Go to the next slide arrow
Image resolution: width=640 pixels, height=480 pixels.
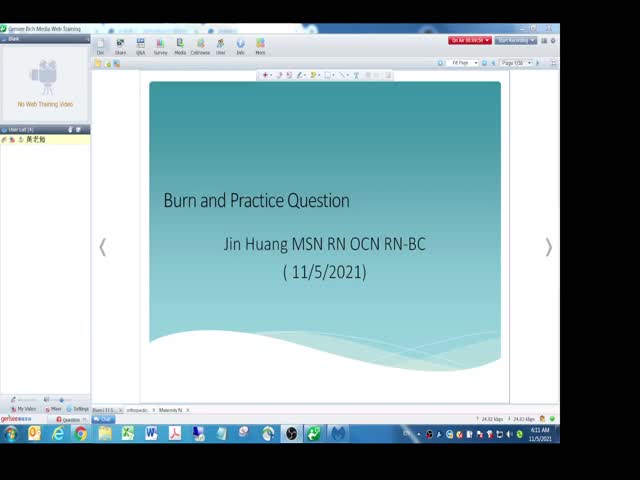(x=549, y=247)
